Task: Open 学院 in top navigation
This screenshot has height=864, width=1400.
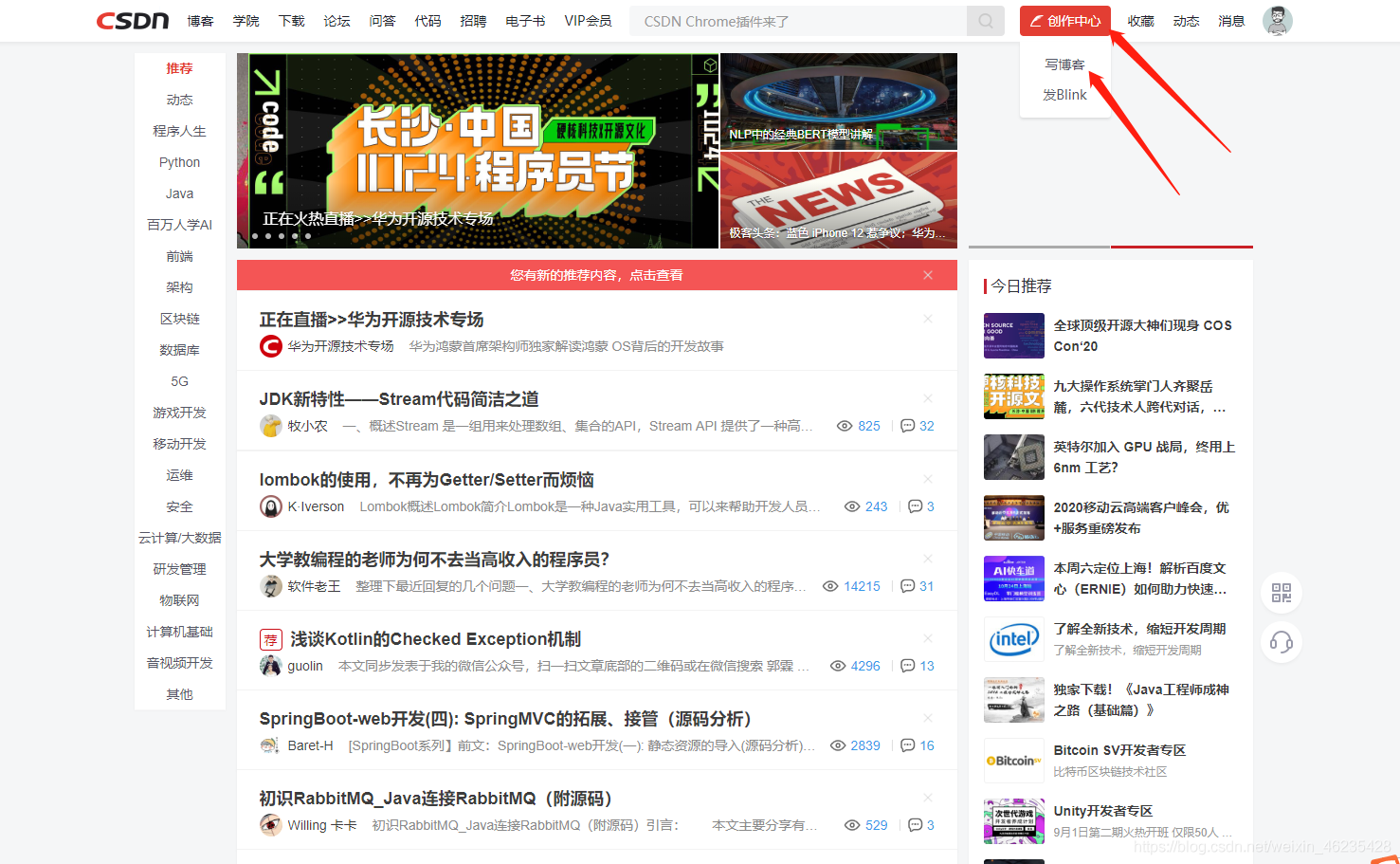Action: [245, 21]
